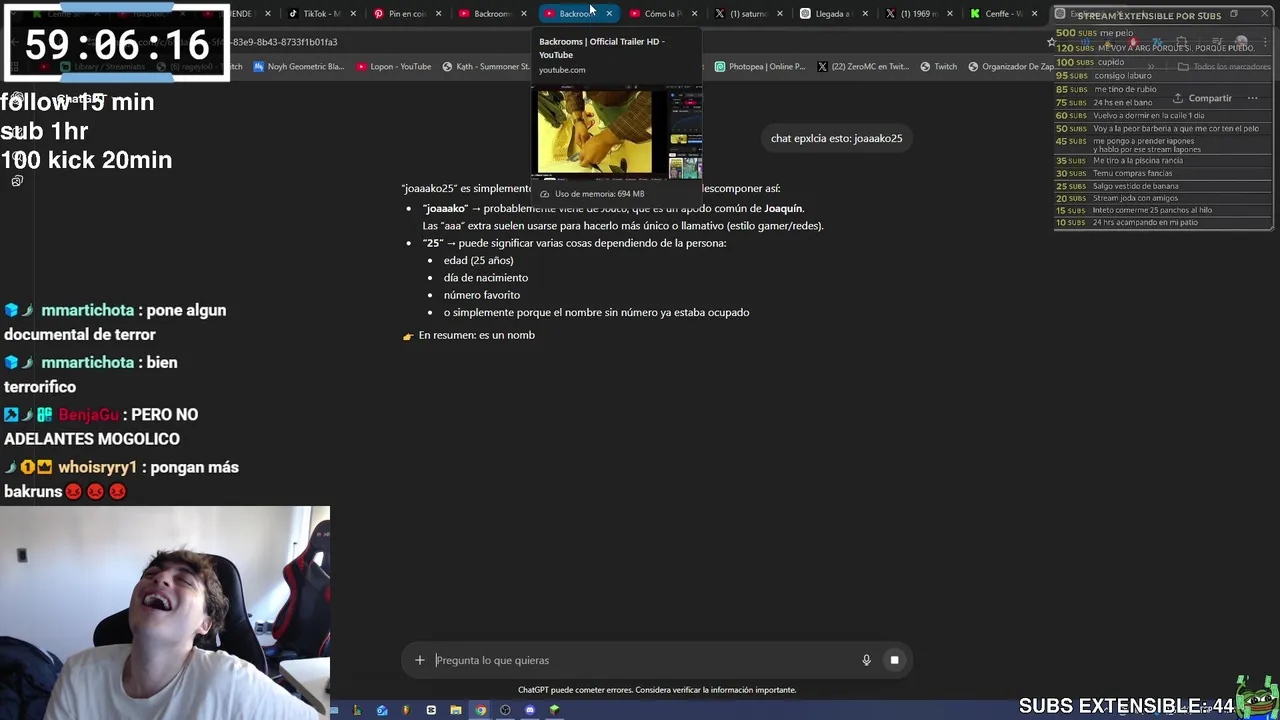
Task: Click the Backrooms trailer tab preview thumbnail
Action: [618, 132]
